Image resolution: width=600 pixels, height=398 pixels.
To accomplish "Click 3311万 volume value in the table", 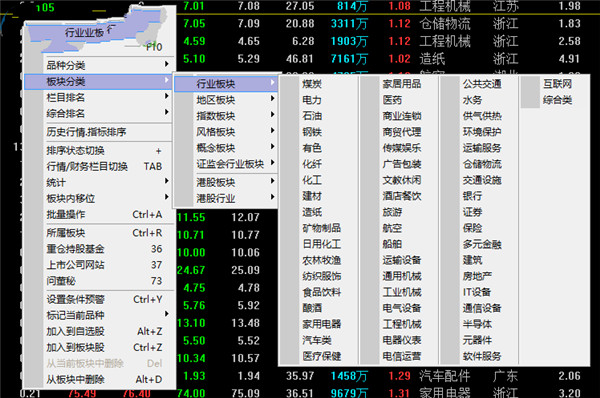I will (349, 24).
